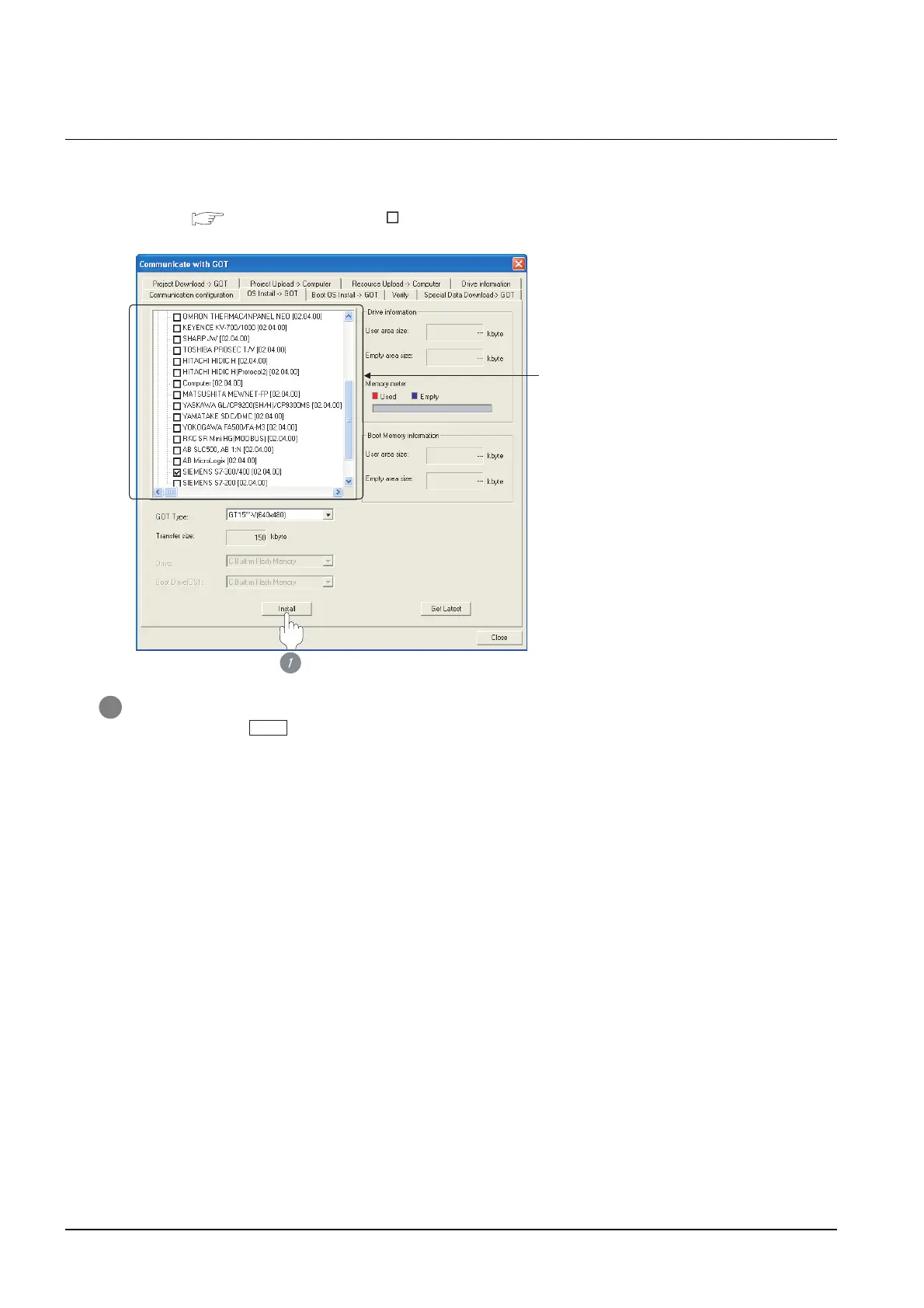
Task: Click the Boot Memory User area size field
Action: [455, 455]
